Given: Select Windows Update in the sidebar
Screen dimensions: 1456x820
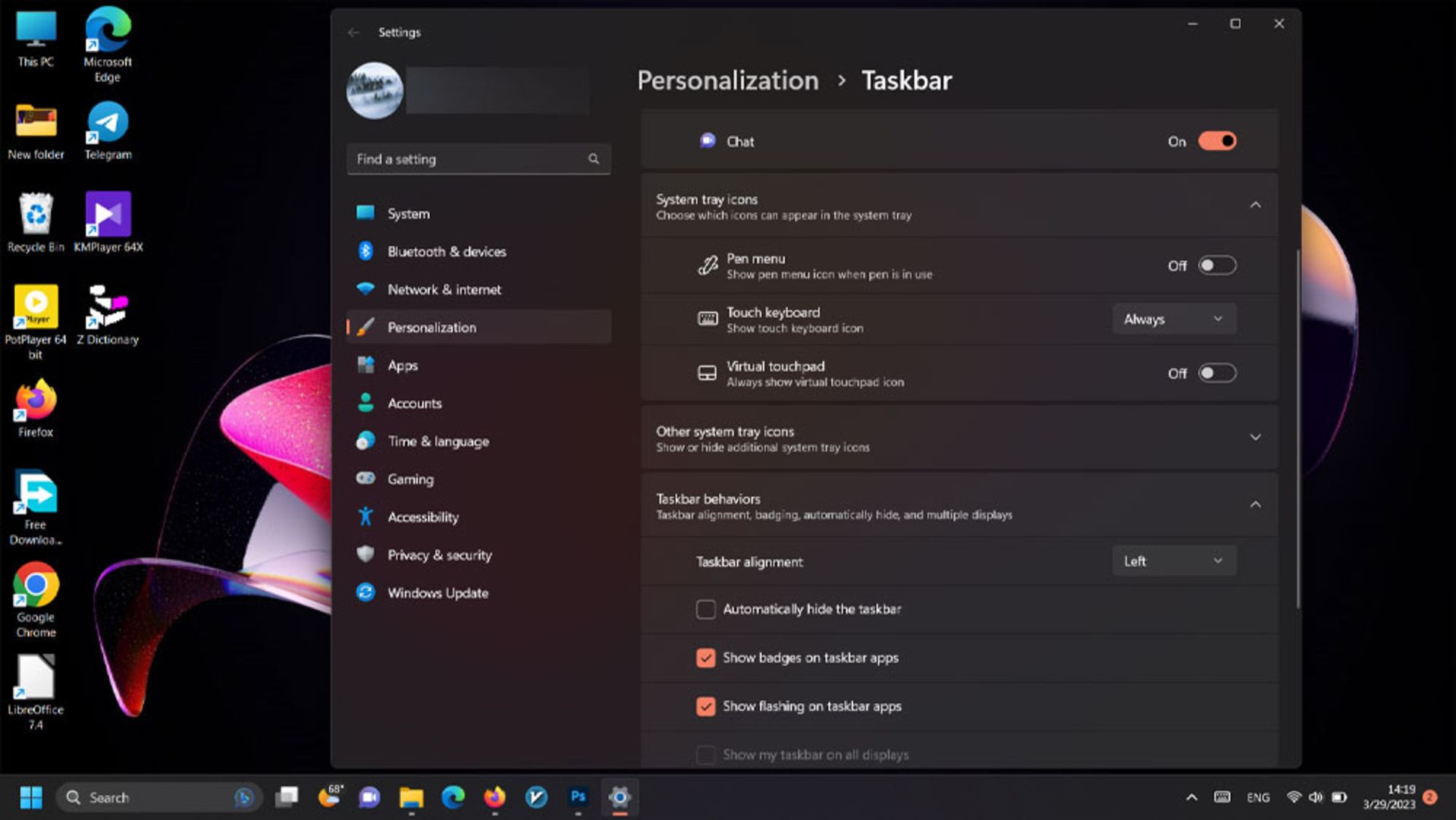Looking at the screenshot, I should tap(438, 593).
